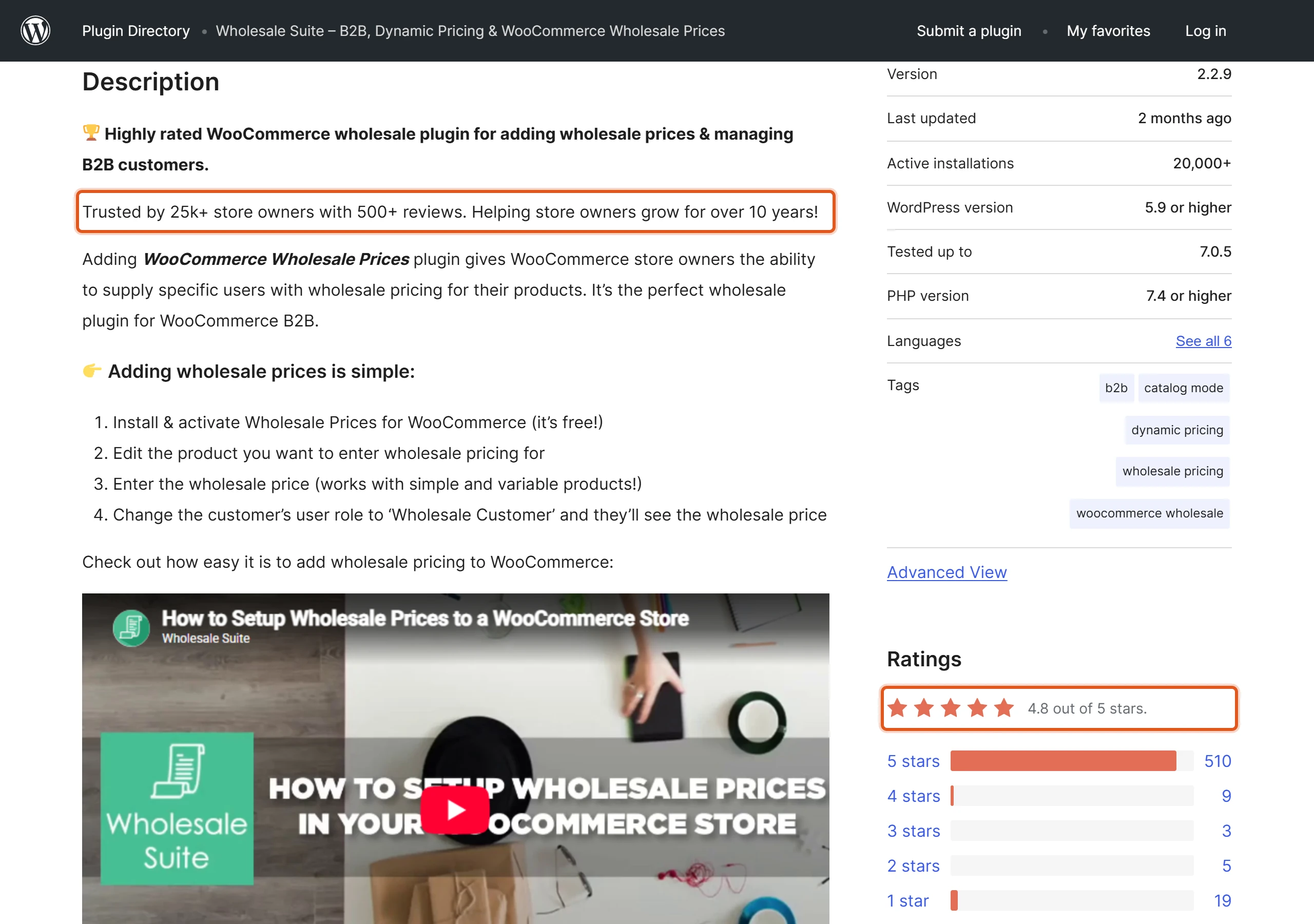This screenshot has width=1314, height=924.
Task: Open the dynamic pricing tag
Action: click(1176, 430)
